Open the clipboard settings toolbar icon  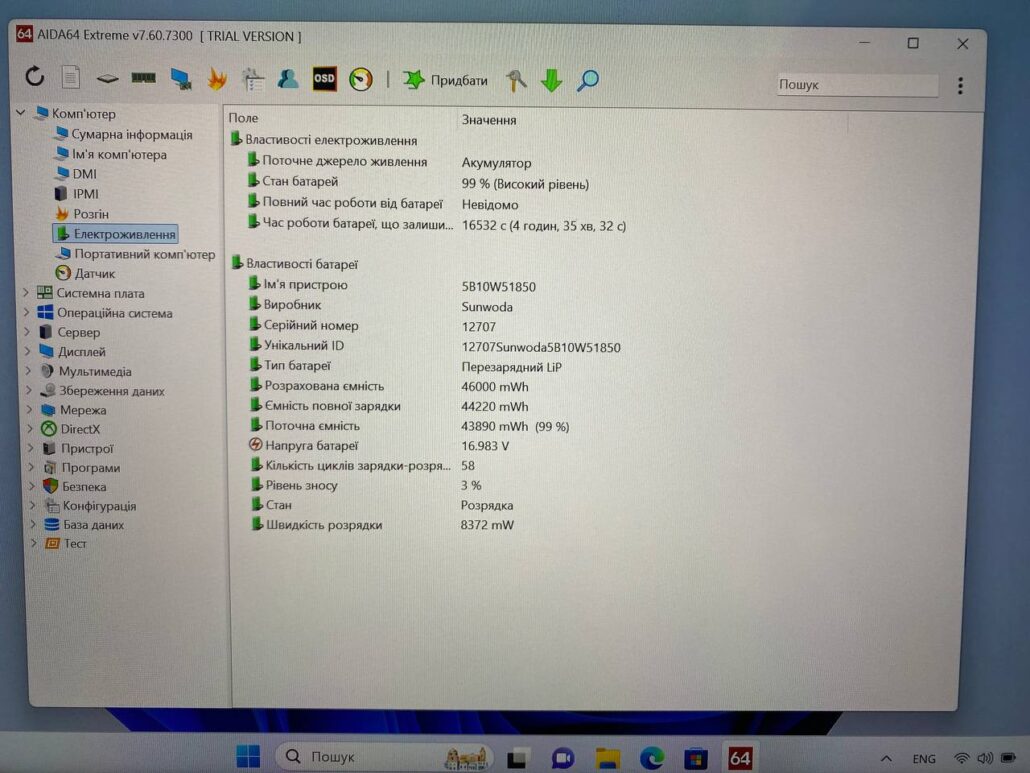click(253, 79)
